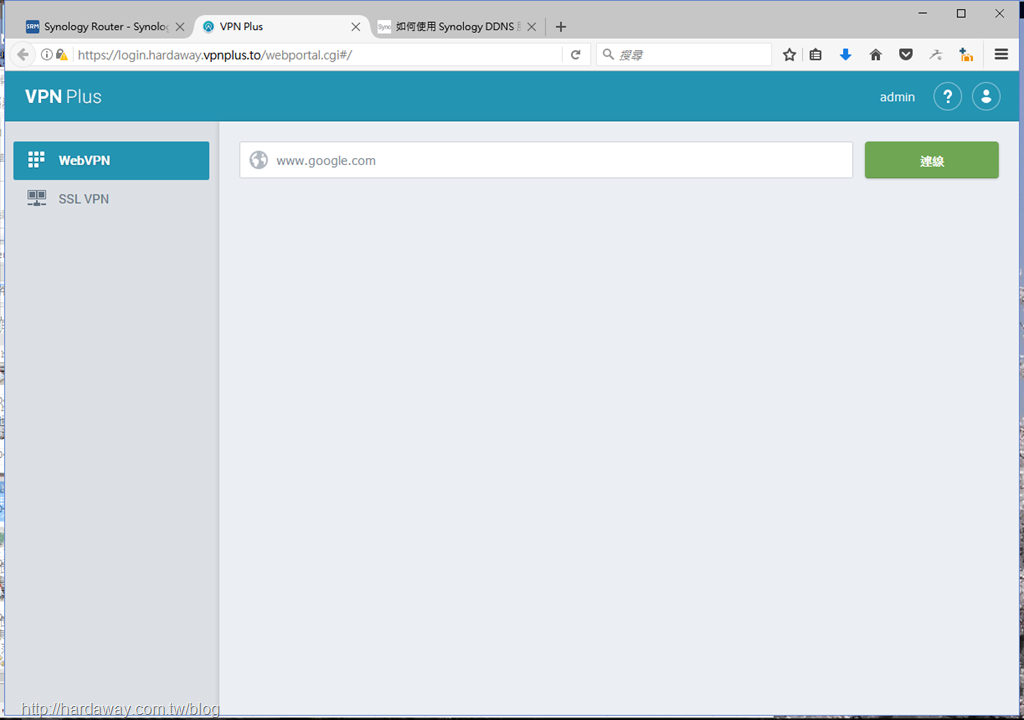The width and height of the screenshot is (1024, 720).
Task: Focus the browser 搜尋 search box
Action: coord(684,55)
